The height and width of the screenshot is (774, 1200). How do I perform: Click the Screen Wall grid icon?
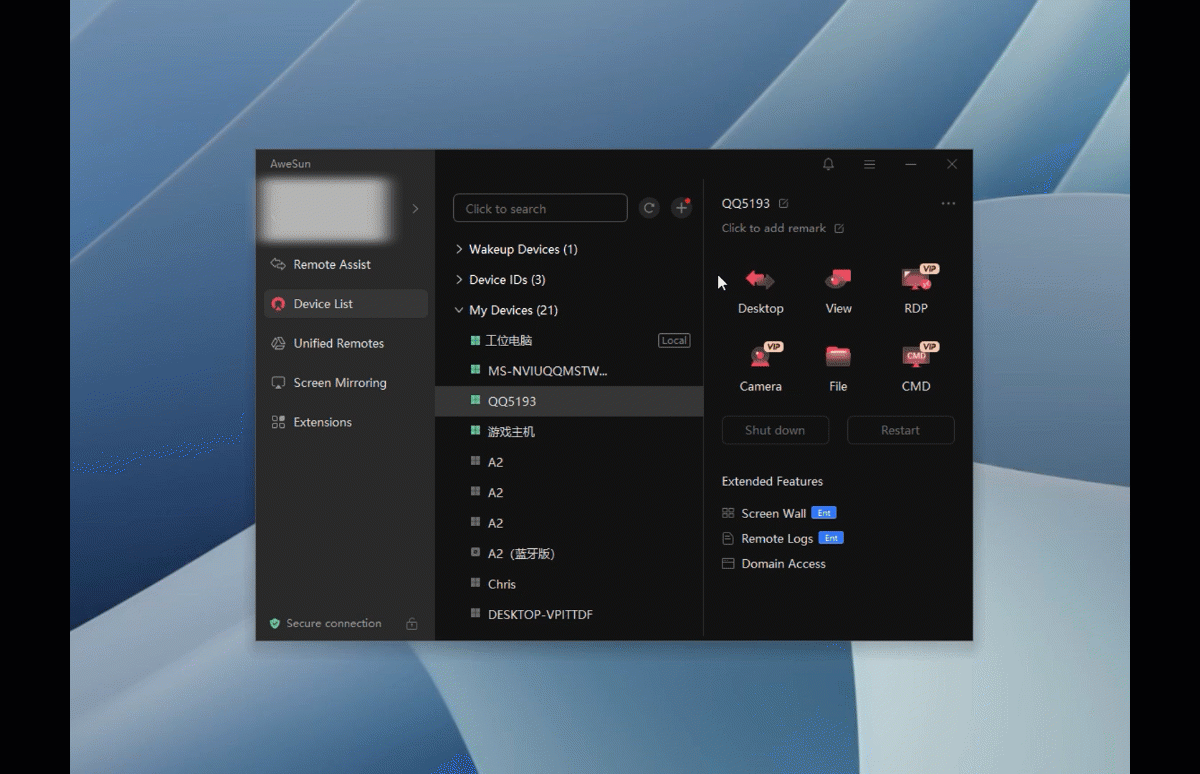click(728, 513)
